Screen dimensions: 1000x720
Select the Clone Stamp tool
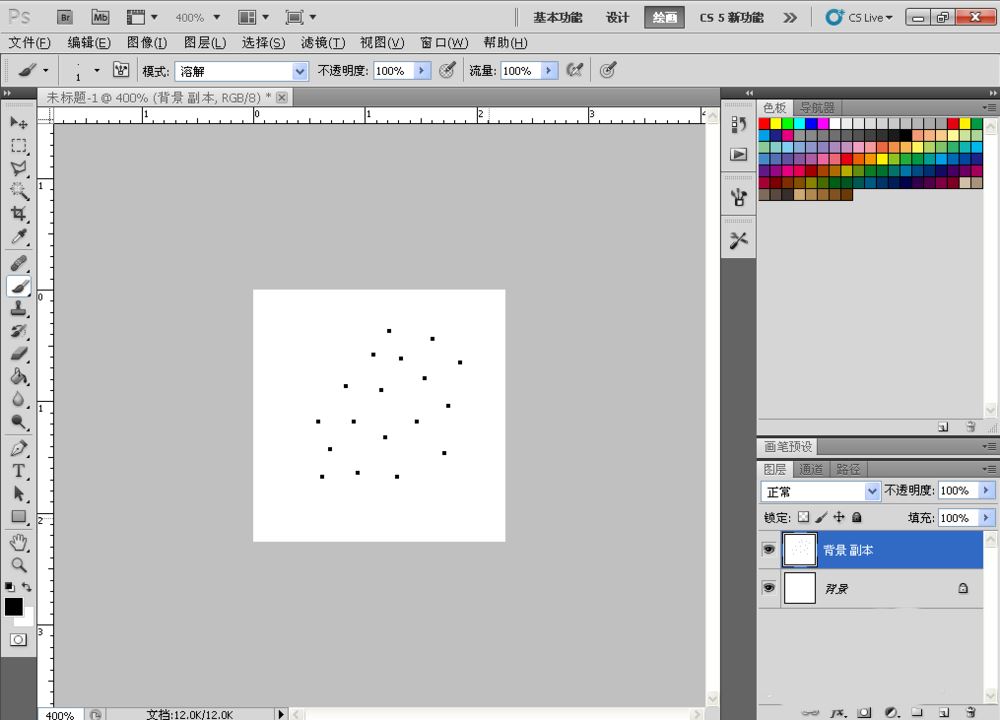[18, 309]
